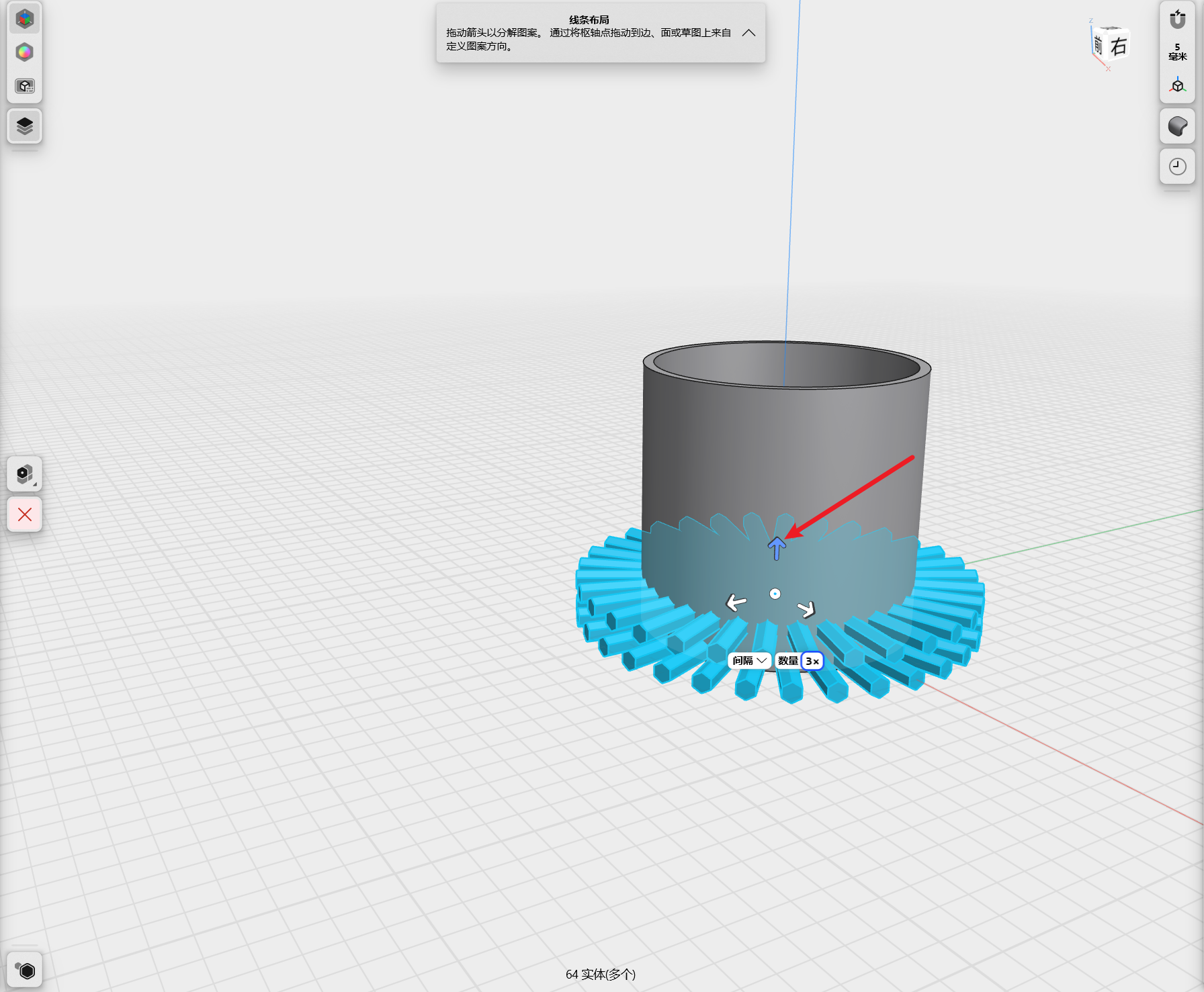Select the 前 face on view cube
Viewport: 1204px width, 992px height.
point(1097,46)
